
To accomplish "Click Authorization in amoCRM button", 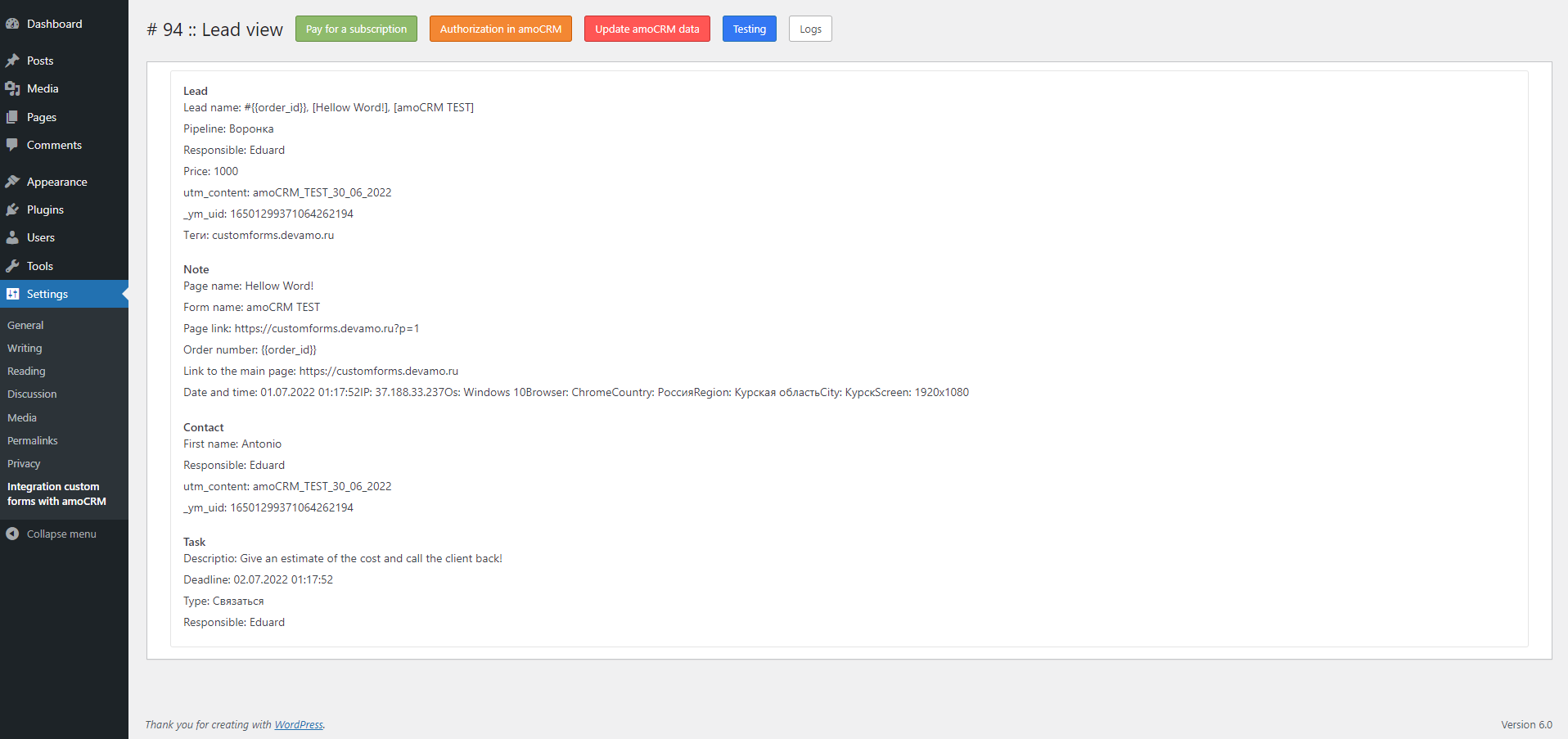I will (x=501, y=29).
